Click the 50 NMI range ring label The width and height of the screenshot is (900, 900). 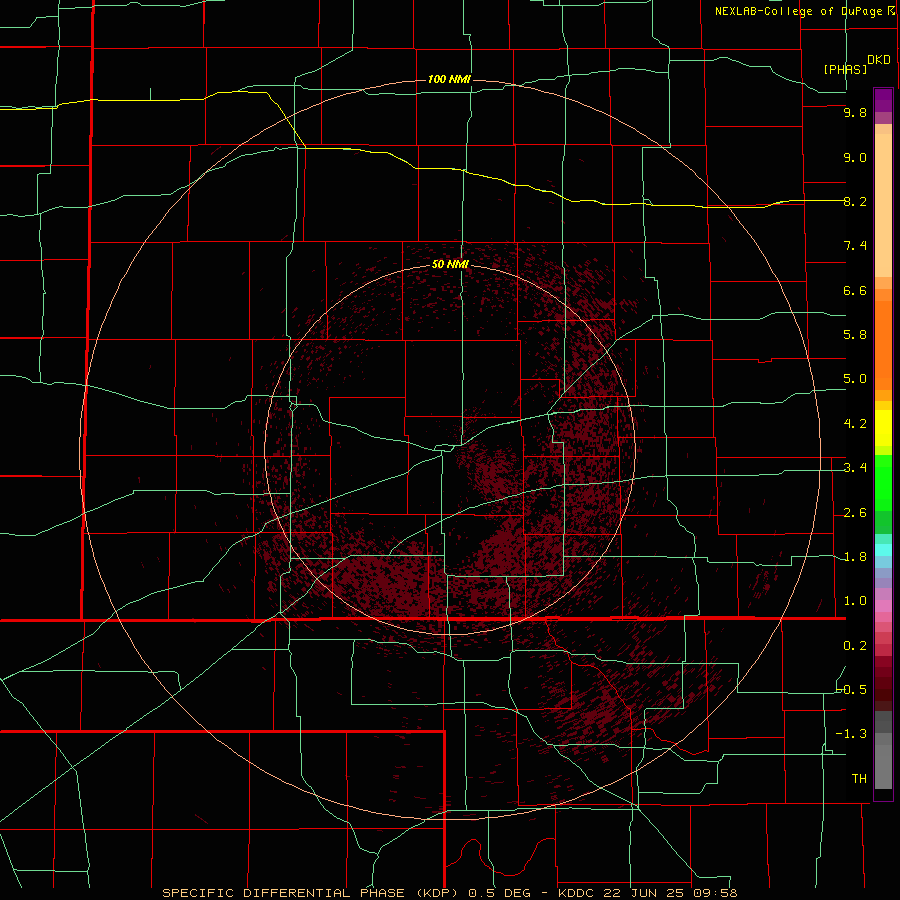click(x=451, y=264)
